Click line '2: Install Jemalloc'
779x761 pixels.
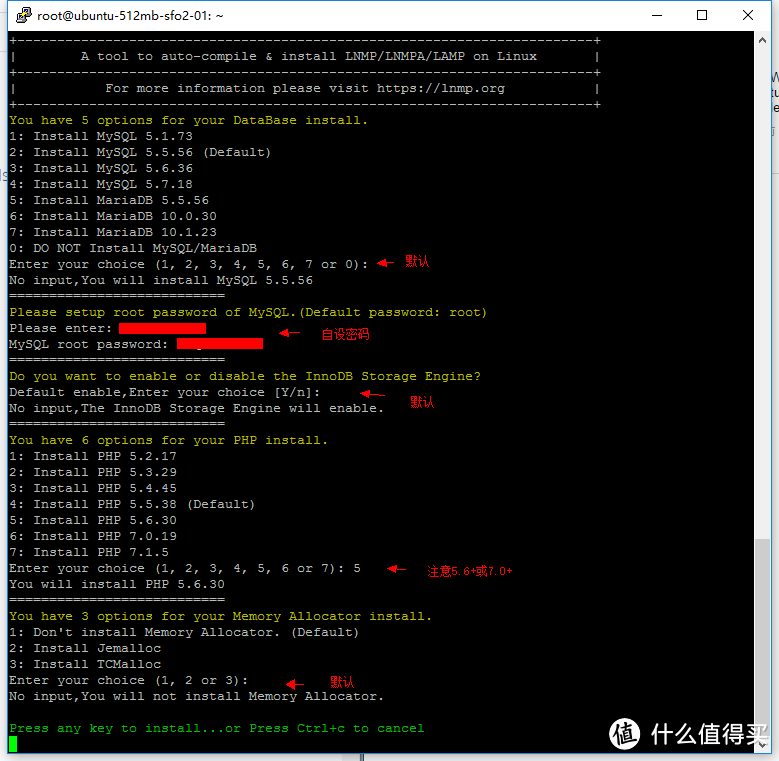tap(85, 648)
